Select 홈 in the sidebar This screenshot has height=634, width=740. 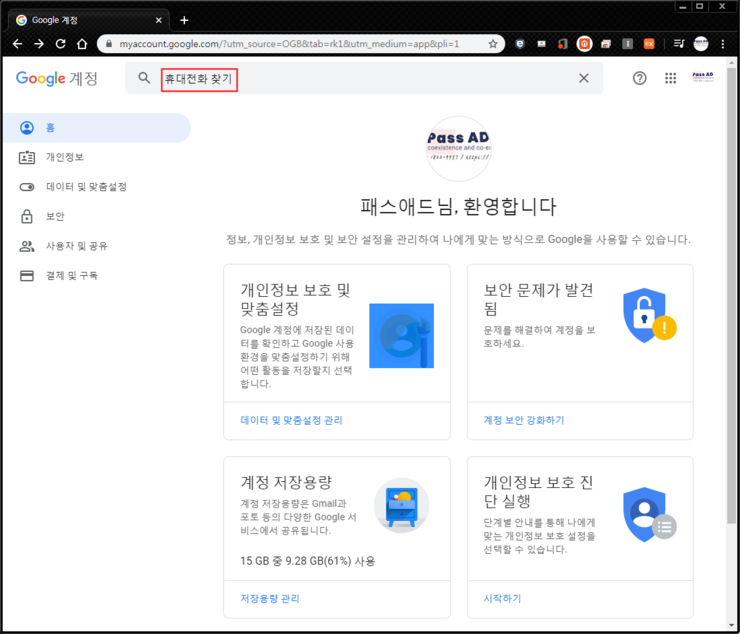coord(97,127)
